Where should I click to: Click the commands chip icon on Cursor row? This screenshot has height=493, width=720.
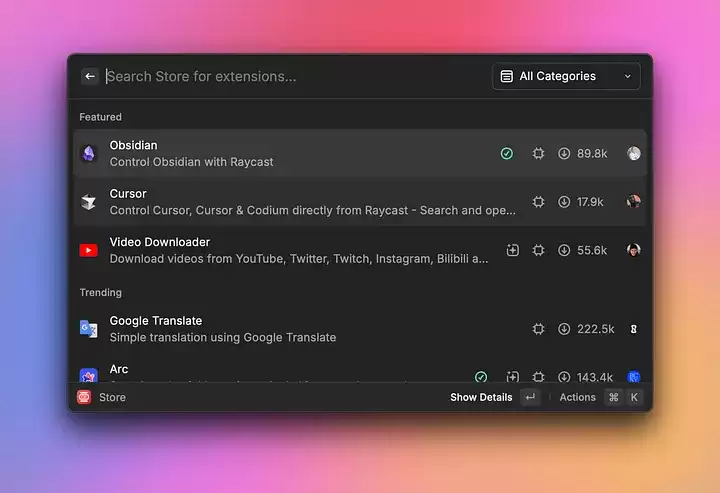tap(538, 202)
